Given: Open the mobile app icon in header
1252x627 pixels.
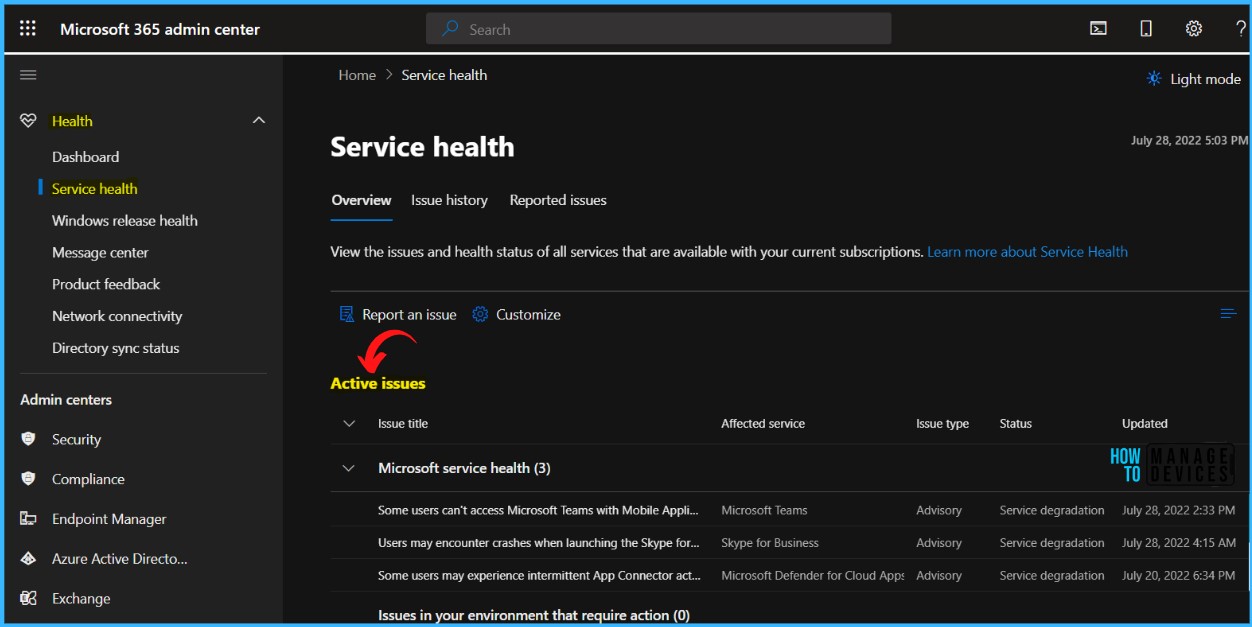Looking at the screenshot, I should coord(1146,29).
